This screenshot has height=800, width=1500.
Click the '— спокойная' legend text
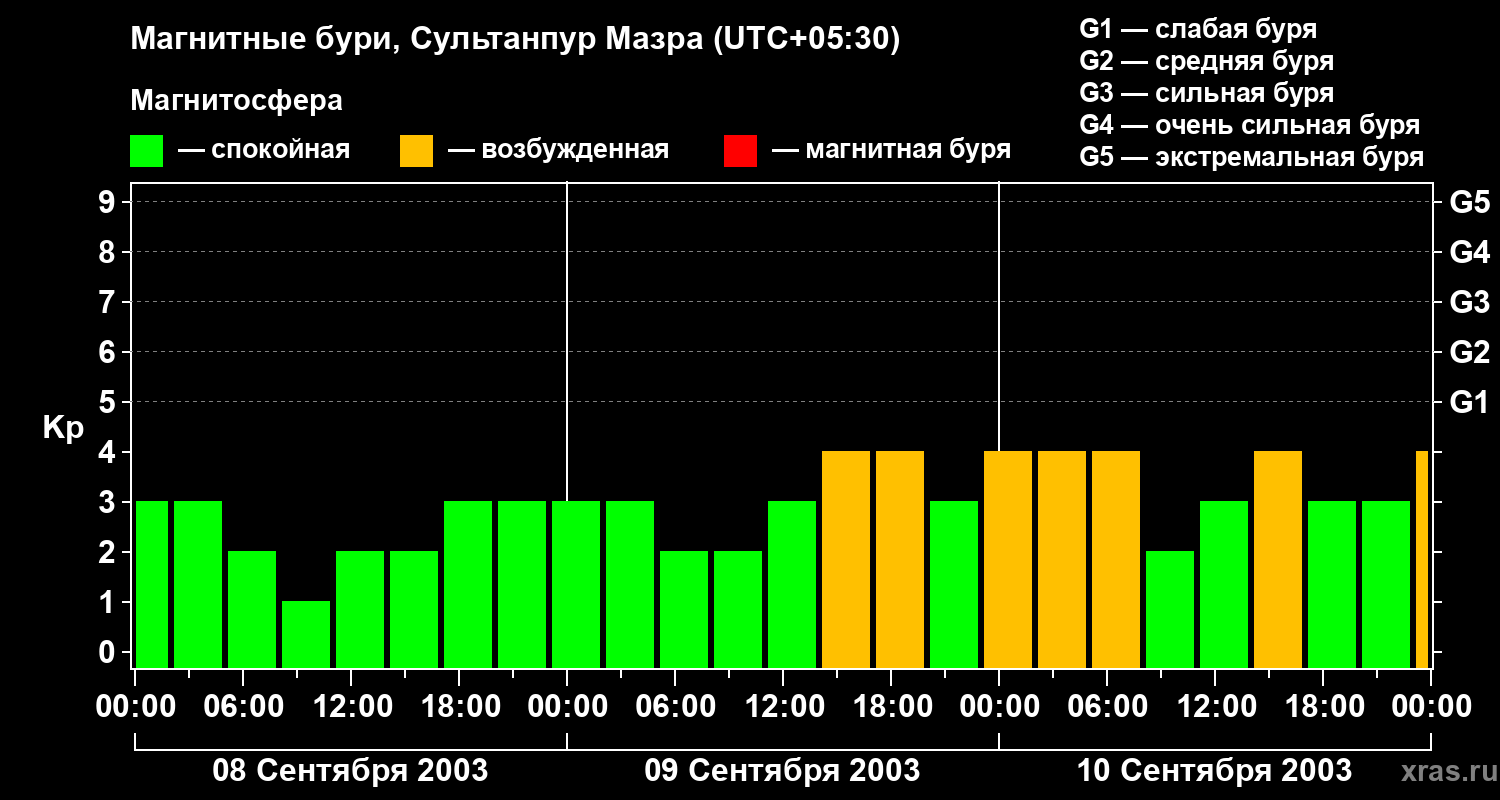coord(264,151)
